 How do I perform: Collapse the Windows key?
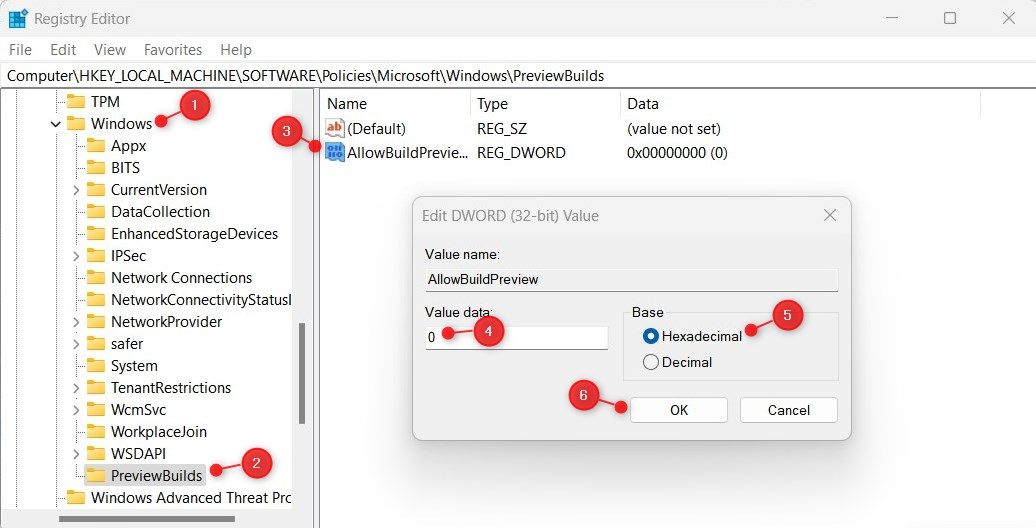56,124
